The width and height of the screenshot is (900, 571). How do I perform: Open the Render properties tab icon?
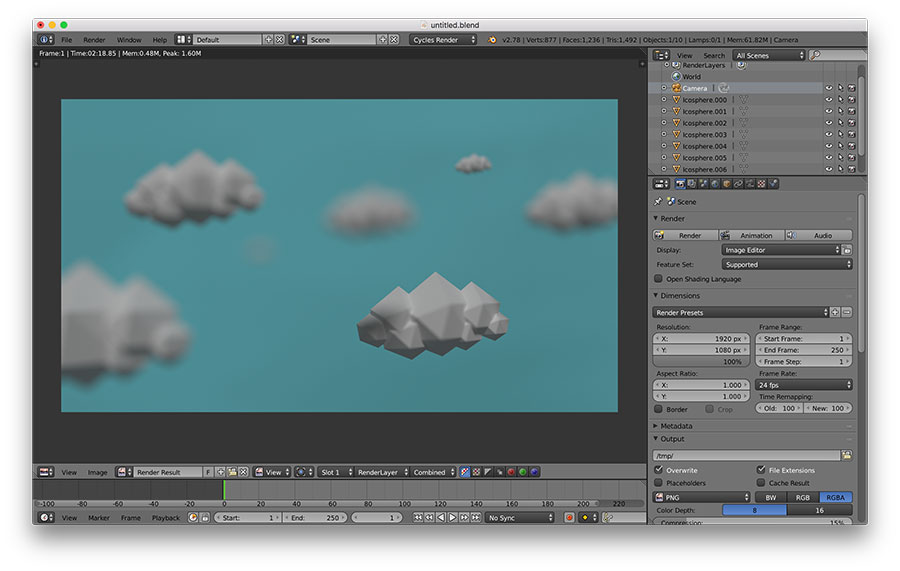680,184
